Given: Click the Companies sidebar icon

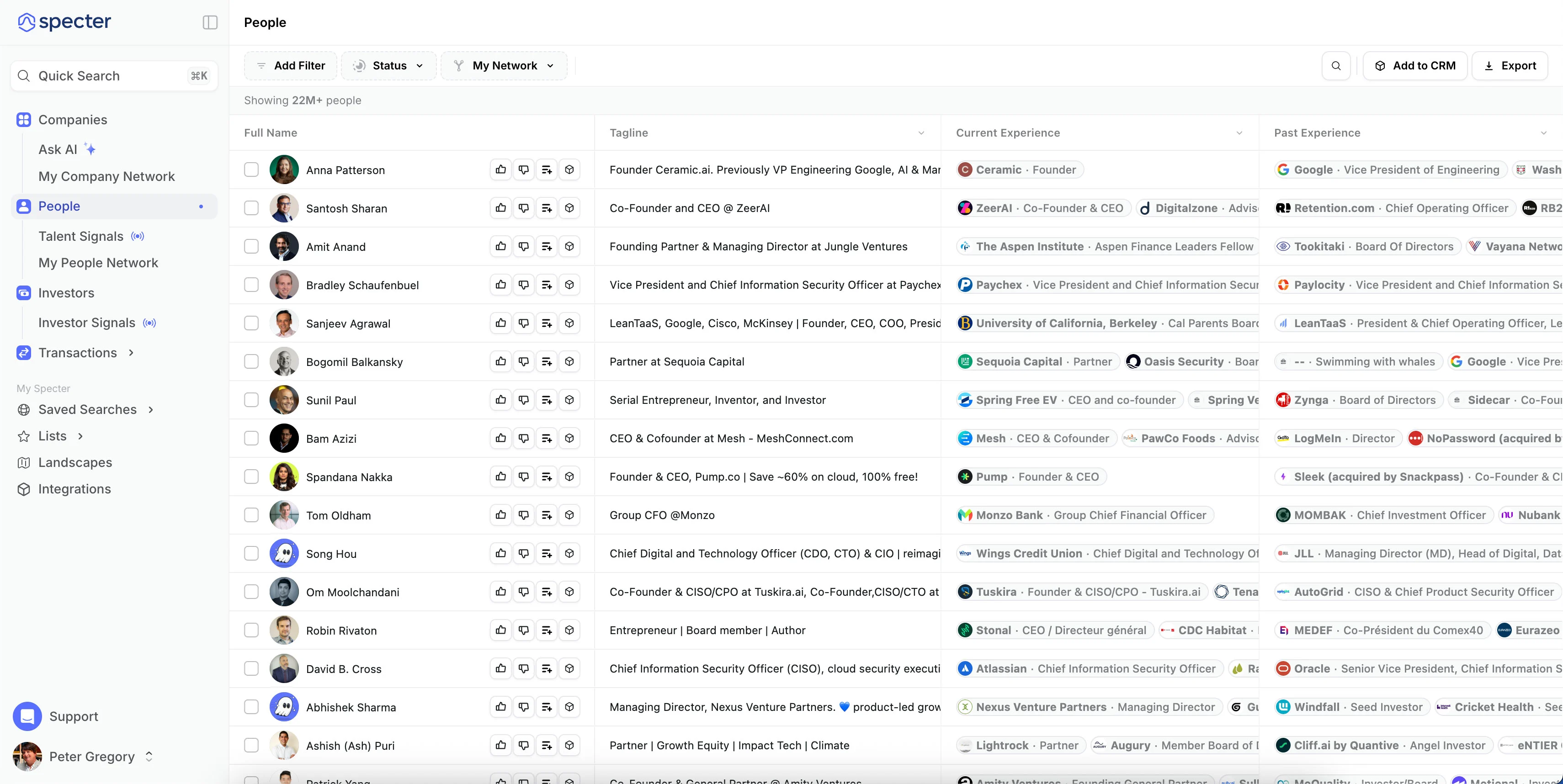Looking at the screenshot, I should coord(24,119).
